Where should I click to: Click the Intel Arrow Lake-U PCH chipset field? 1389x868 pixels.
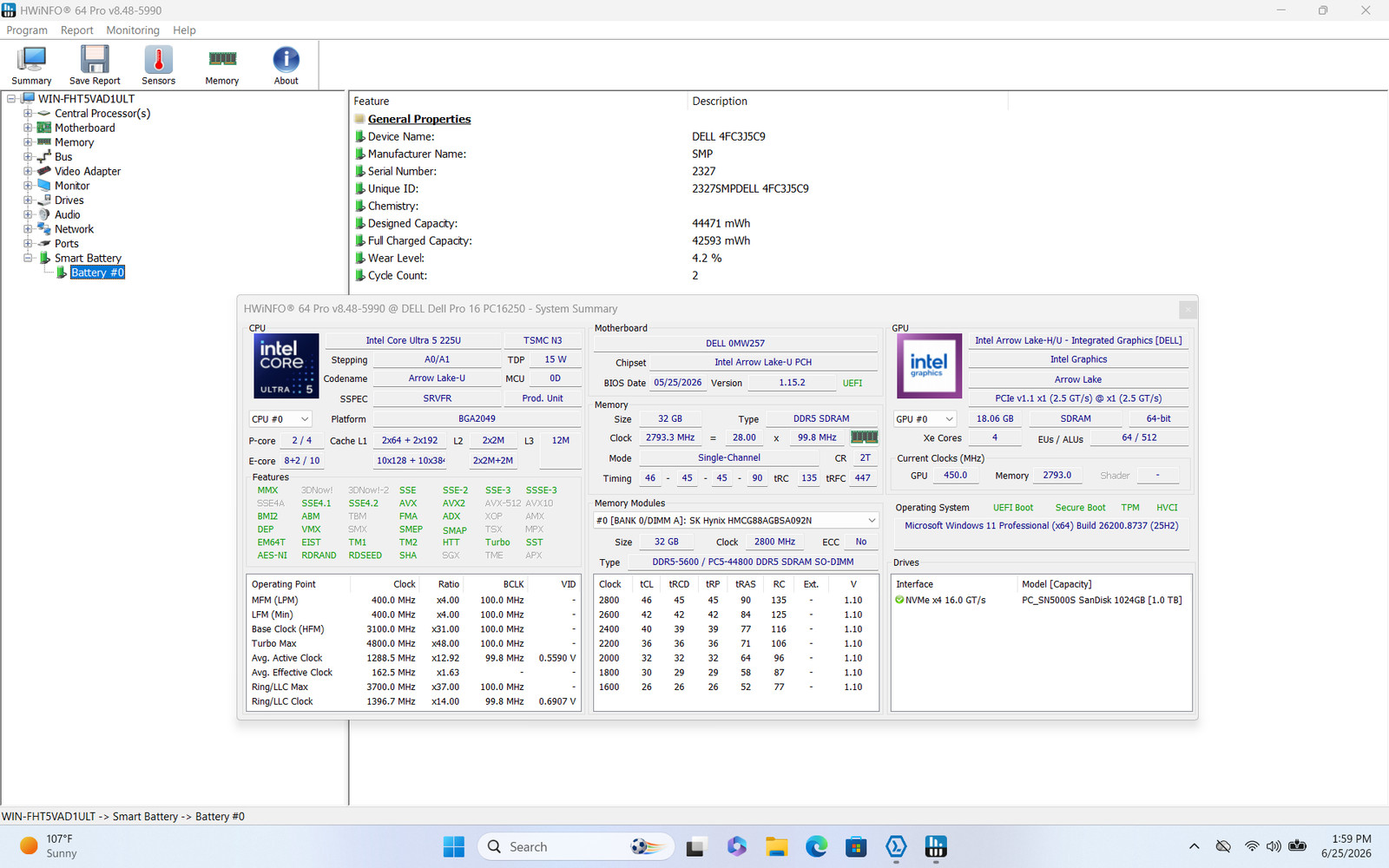pyautogui.click(x=763, y=363)
